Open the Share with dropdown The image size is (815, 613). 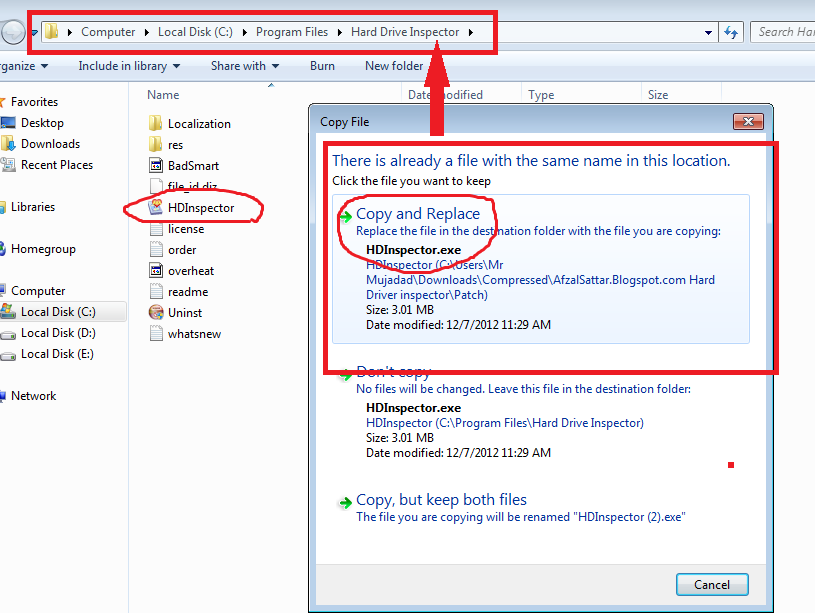click(245, 66)
